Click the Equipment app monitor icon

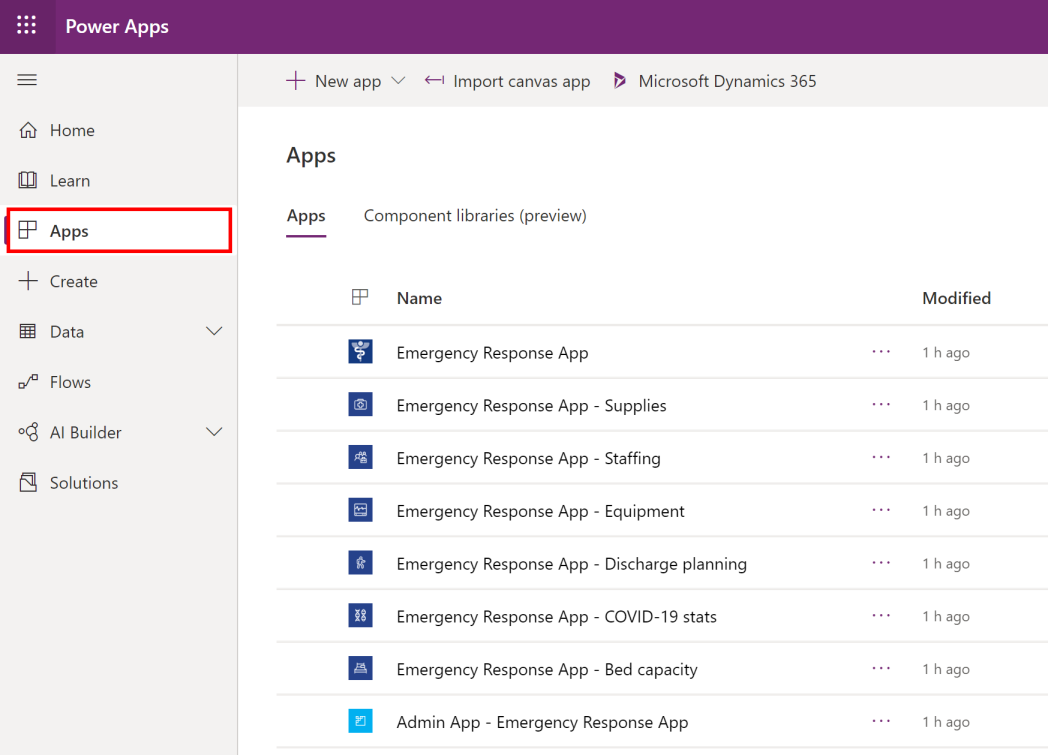point(360,511)
